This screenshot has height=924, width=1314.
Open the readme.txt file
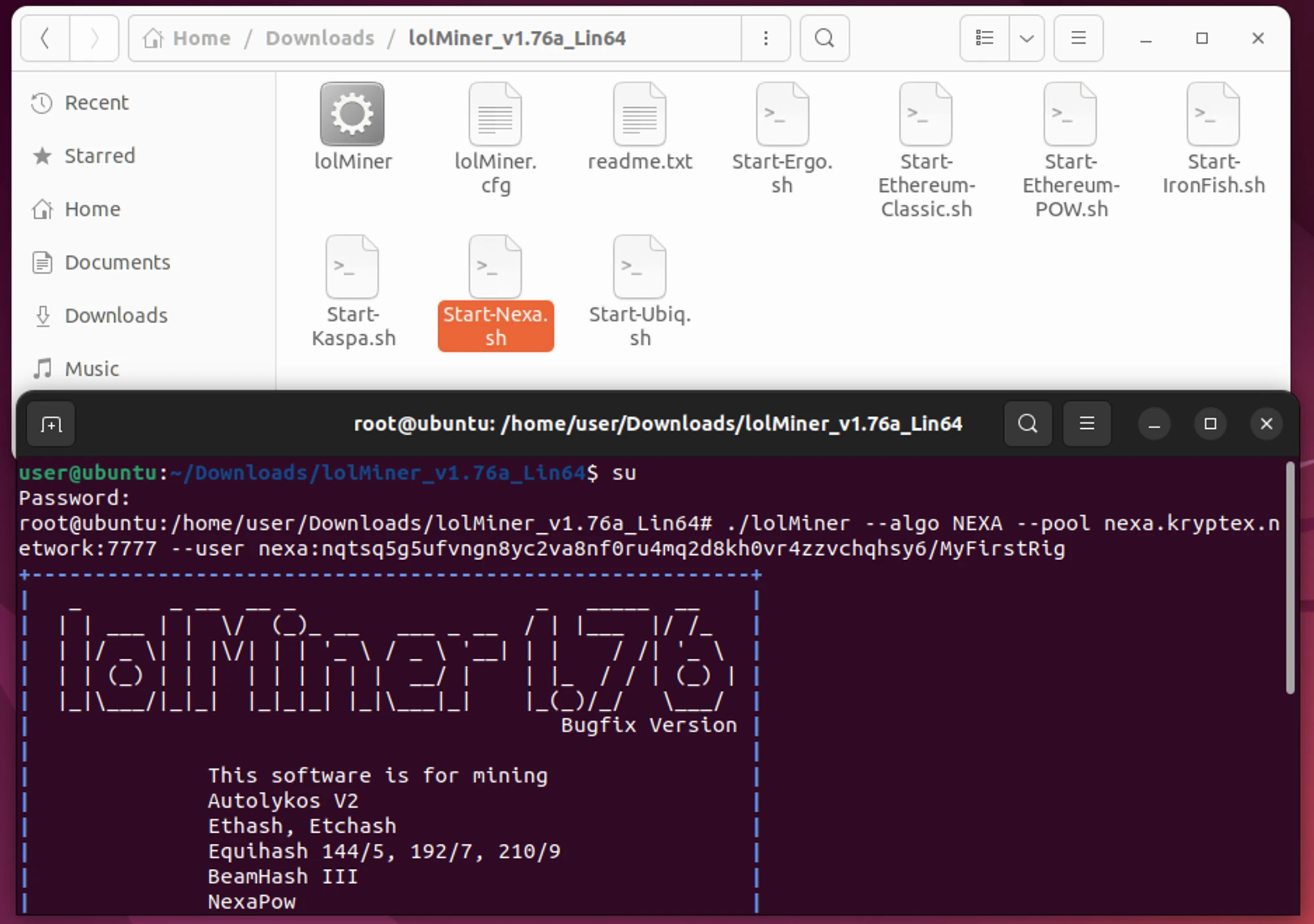pos(639,114)
